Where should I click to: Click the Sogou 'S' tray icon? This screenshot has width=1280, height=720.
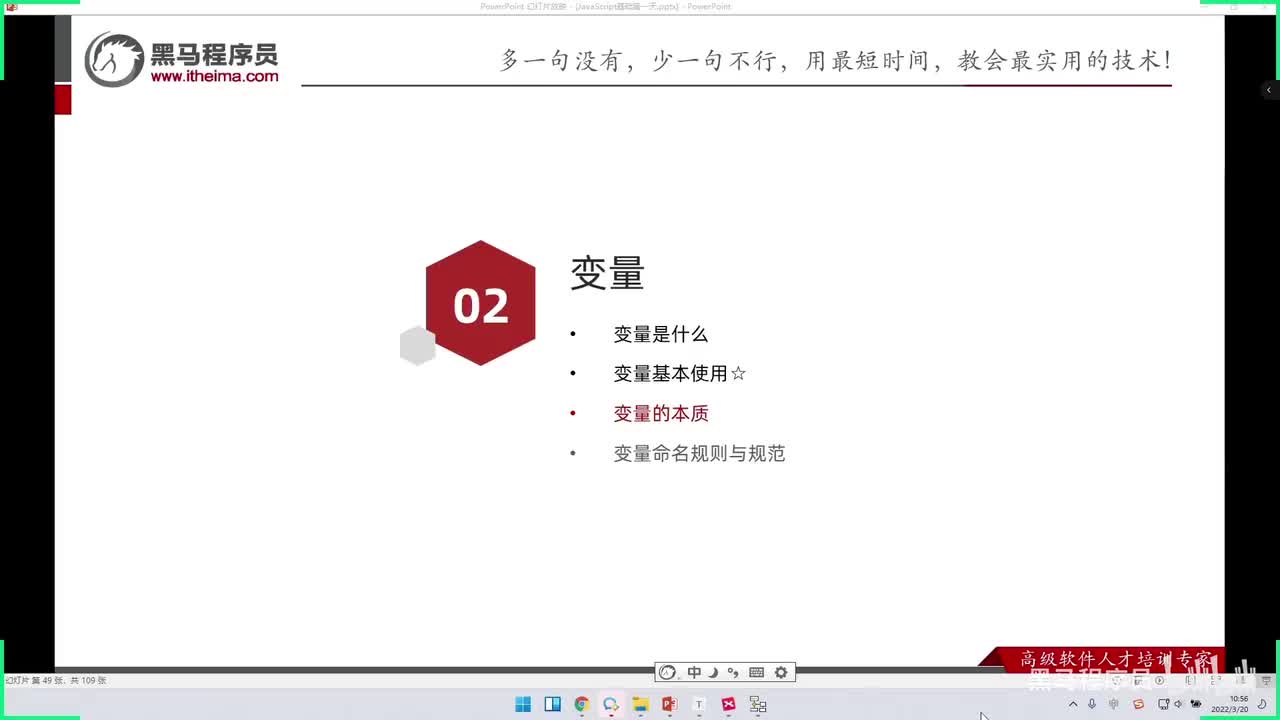tap(1138, 704)
